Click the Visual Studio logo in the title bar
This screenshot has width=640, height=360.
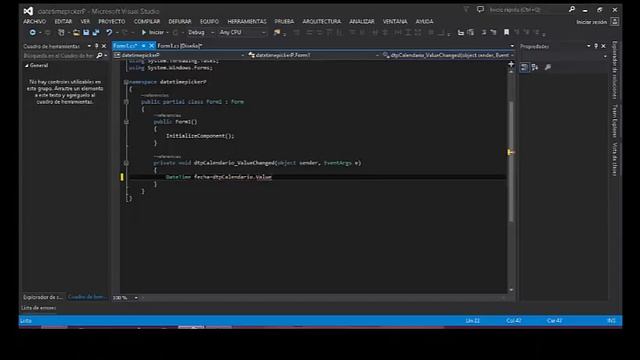point(28,11)
